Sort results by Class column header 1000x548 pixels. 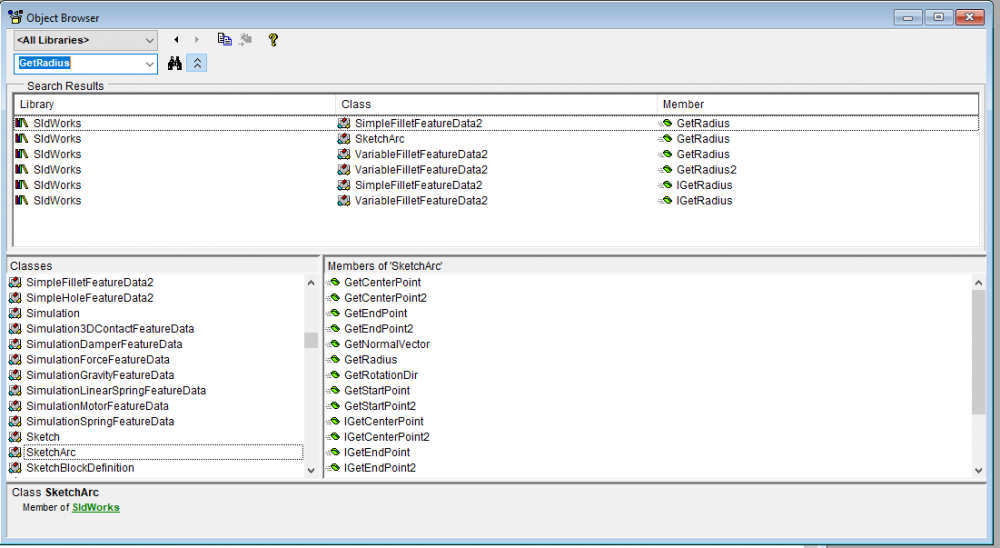(496, 104)
